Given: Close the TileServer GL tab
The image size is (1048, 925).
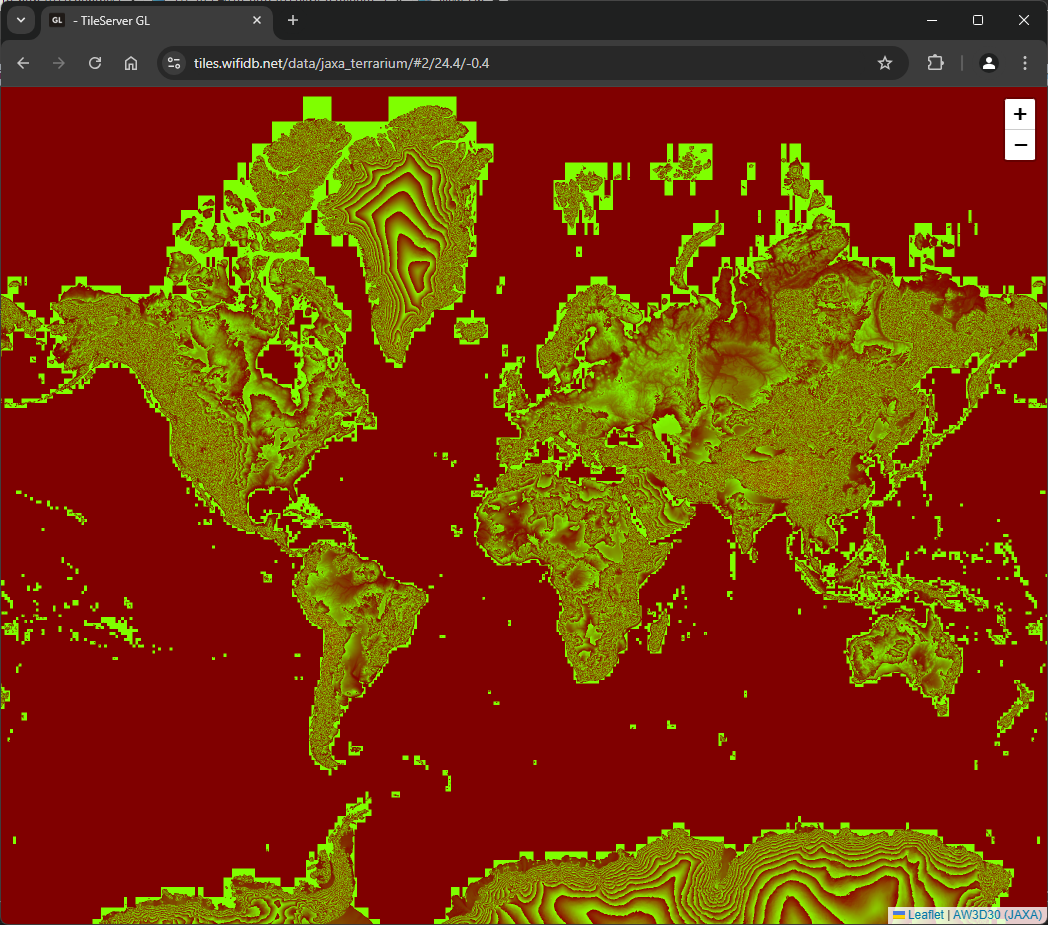Looking at the screenshot, I should pyautogui.click(x=258, y=20).
